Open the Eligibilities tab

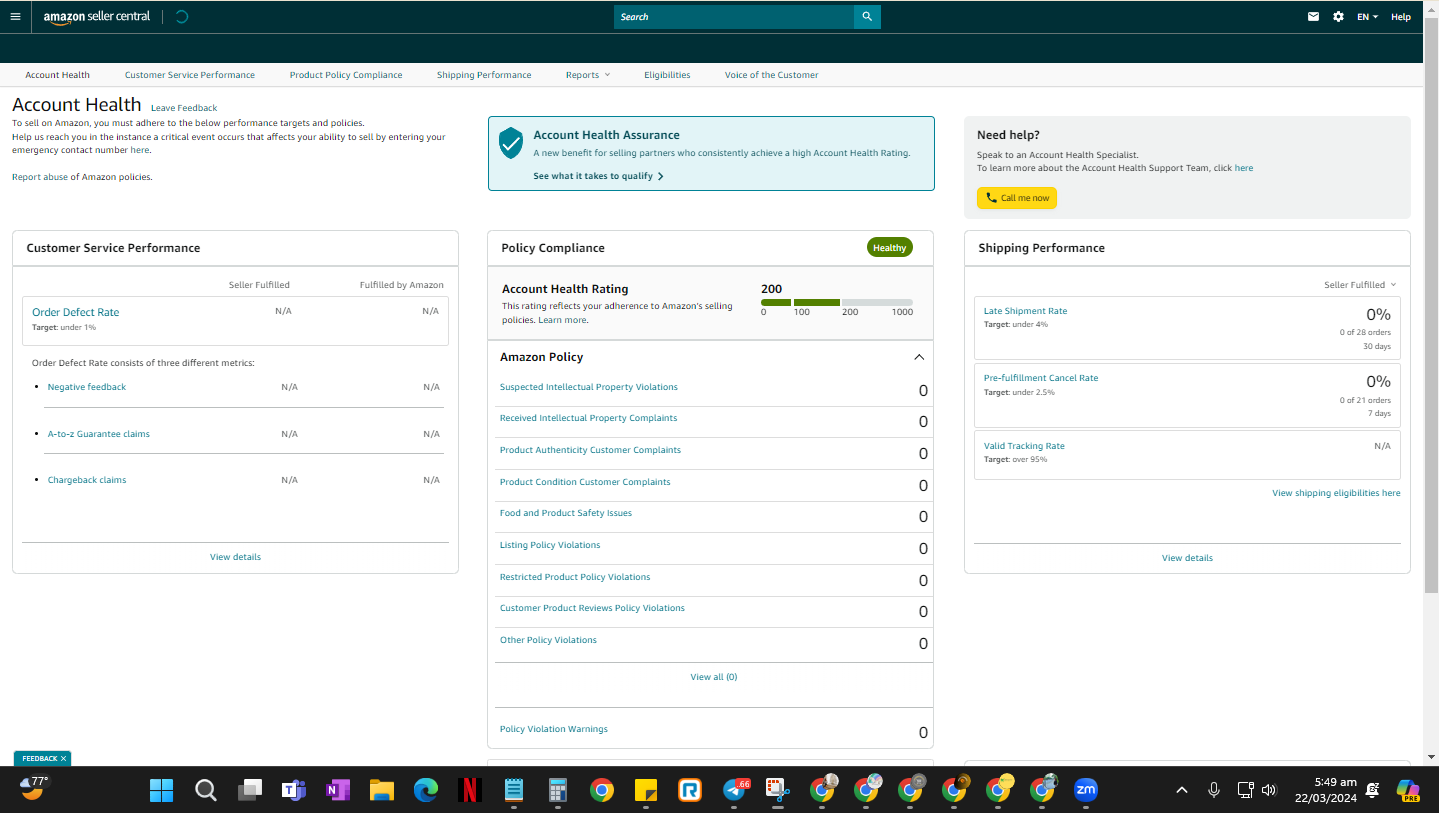667,75
